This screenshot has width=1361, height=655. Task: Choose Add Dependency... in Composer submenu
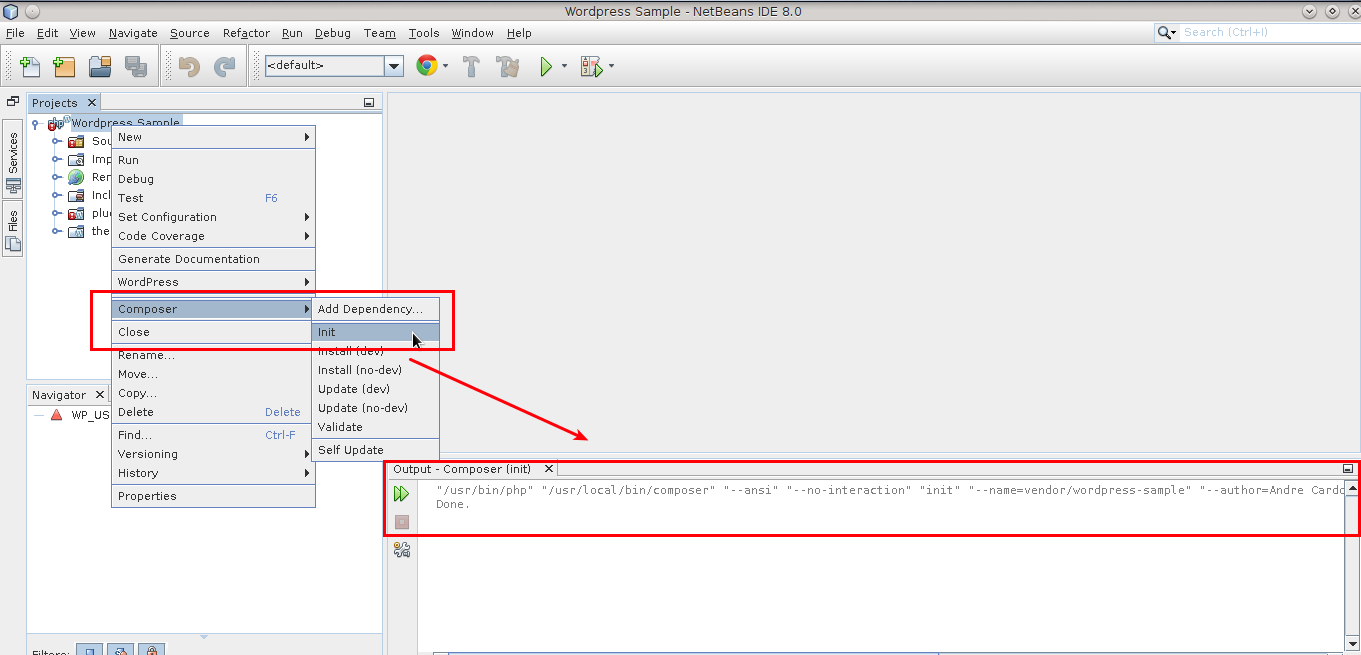click(x=375, y=309)
